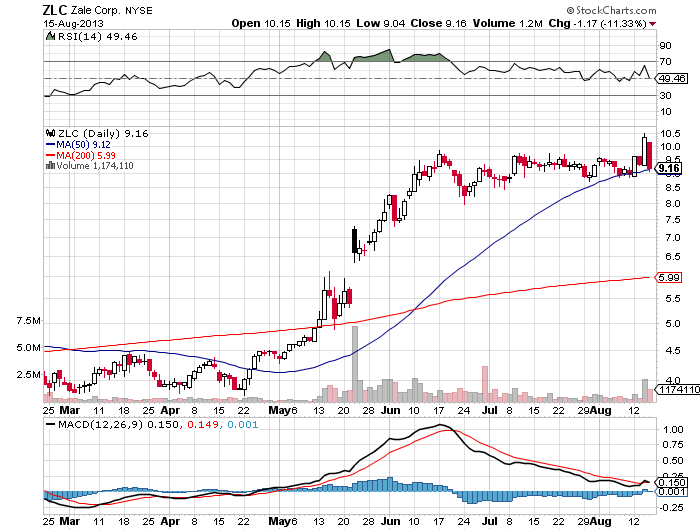Image resolution: width=700 pixels, height=530 pixels.
Task: Click the RSI 49.46 value tag on axis
Action: (672, 79)
